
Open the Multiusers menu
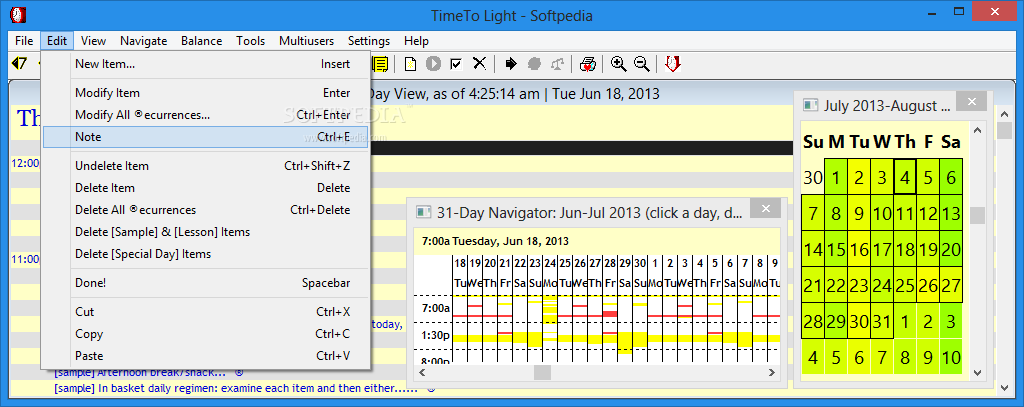click(306, 41)
